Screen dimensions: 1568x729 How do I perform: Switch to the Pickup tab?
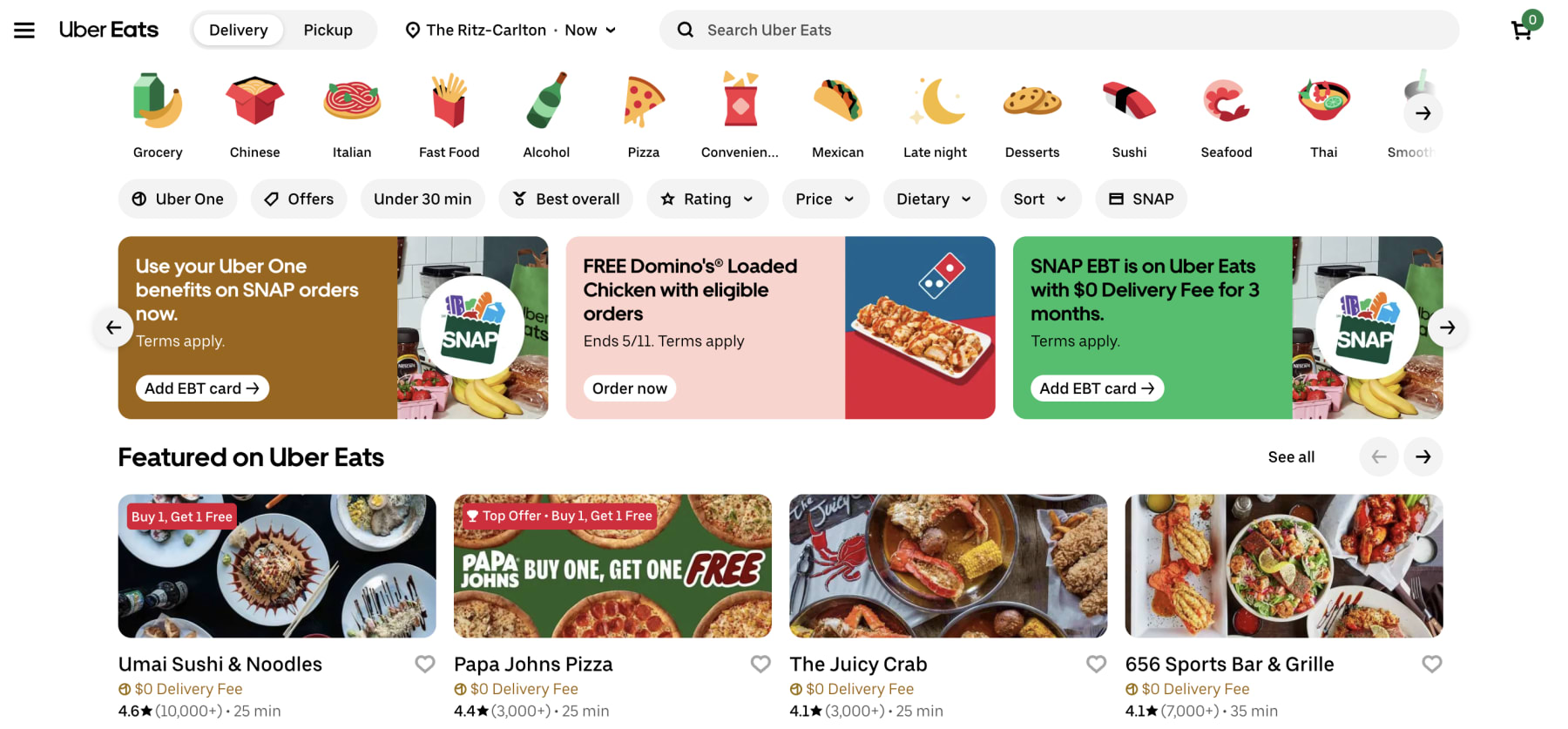328,29
